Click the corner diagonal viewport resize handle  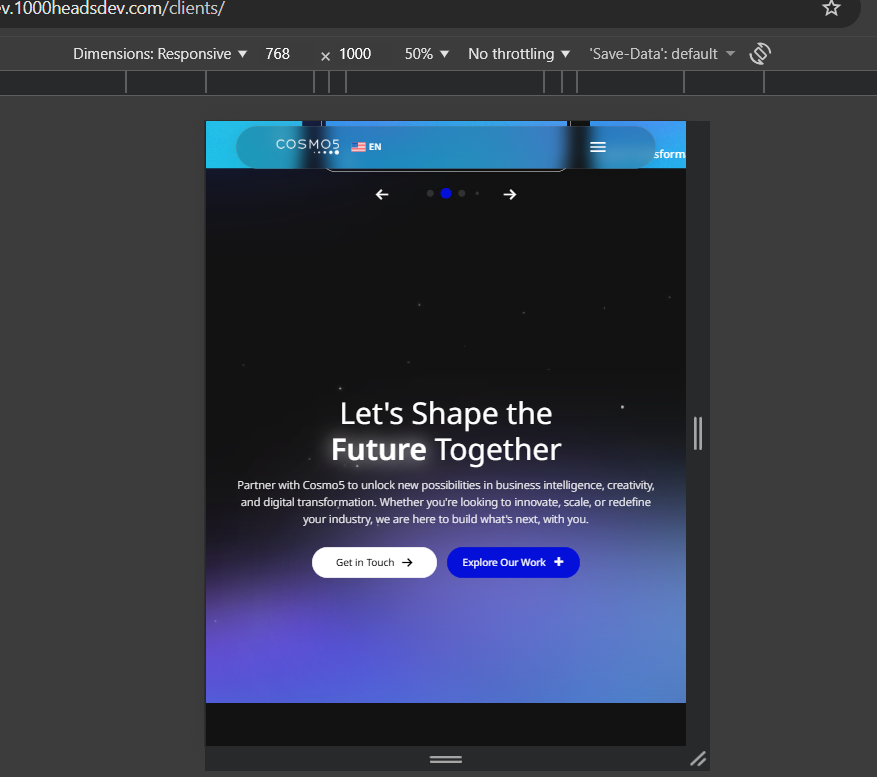click(697, 759)
